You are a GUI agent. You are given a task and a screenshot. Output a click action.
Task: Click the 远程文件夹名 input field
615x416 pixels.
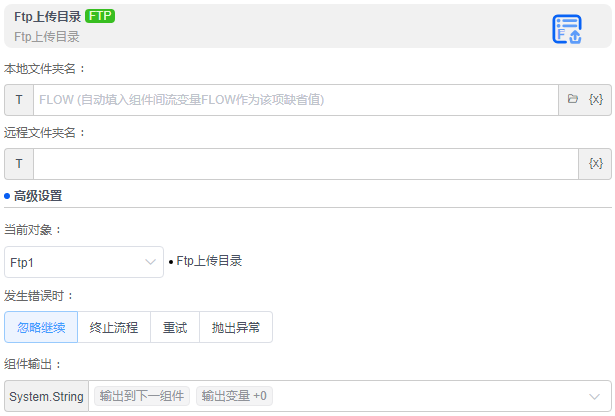(306, 163)
